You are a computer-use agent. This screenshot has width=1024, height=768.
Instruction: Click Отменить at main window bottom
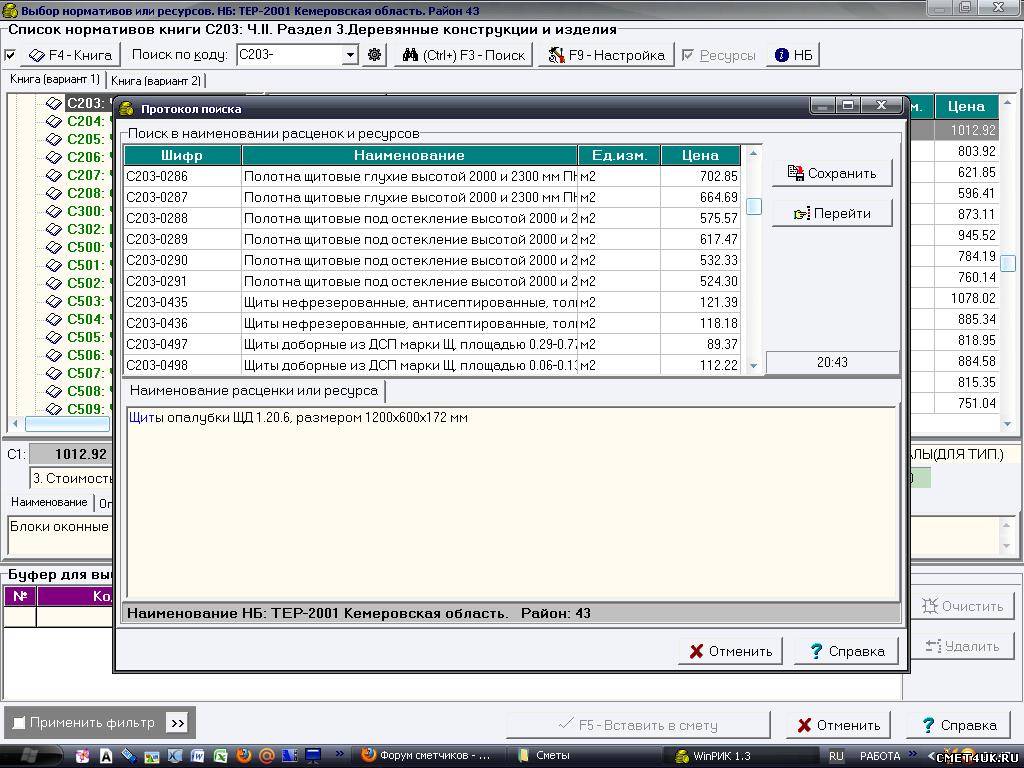839,725
